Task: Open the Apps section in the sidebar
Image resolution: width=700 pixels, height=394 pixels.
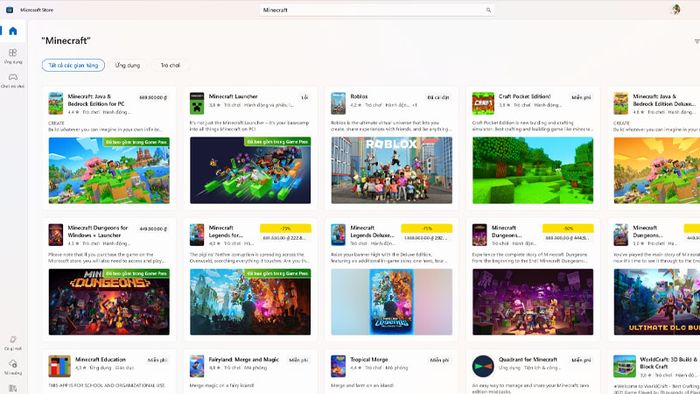Action: pyautogui.click(x=13, y=56)
